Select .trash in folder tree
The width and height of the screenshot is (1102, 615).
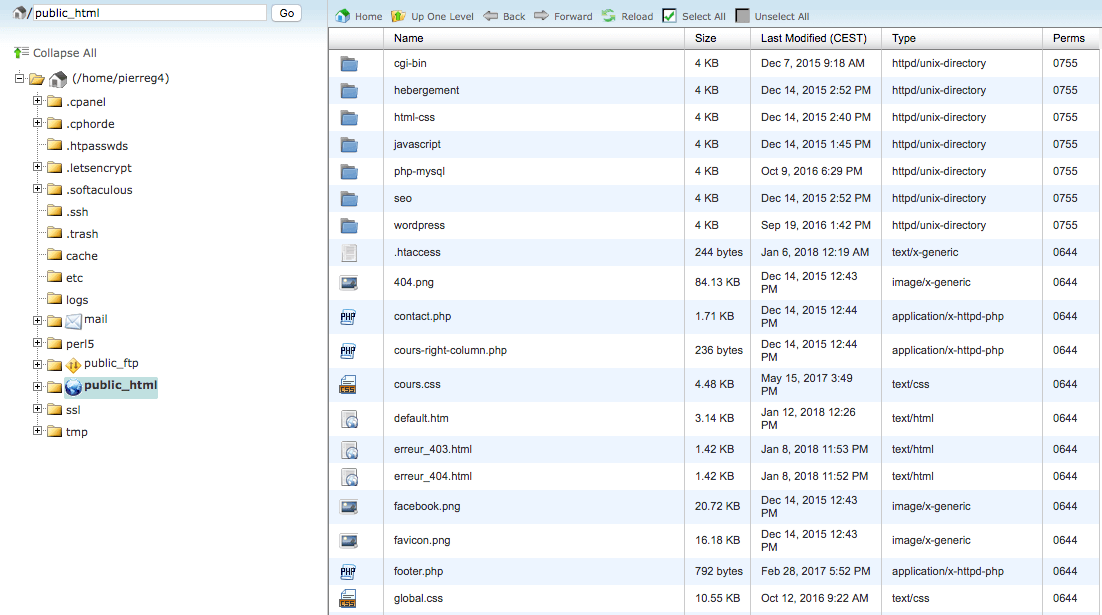pyautogui.click(x=82, y=233)
